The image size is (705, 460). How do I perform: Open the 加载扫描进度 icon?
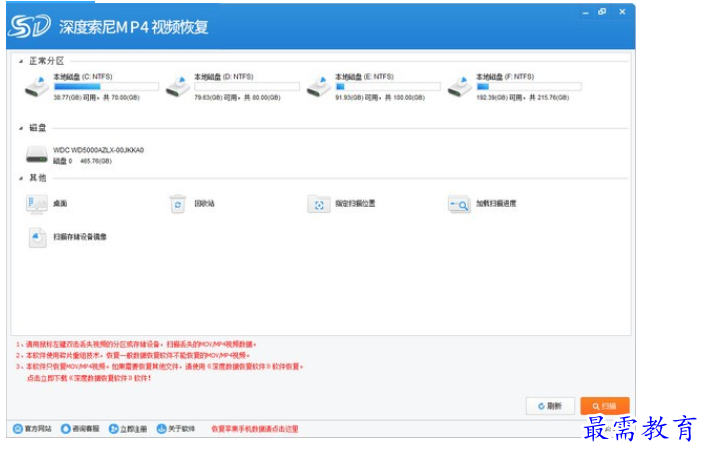tap(459, 204)
